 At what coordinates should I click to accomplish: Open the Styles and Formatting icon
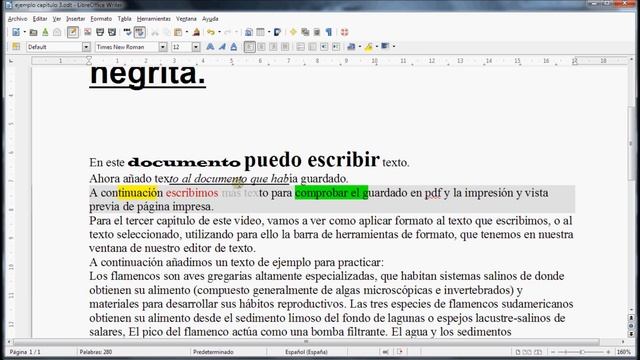[16, 47]
